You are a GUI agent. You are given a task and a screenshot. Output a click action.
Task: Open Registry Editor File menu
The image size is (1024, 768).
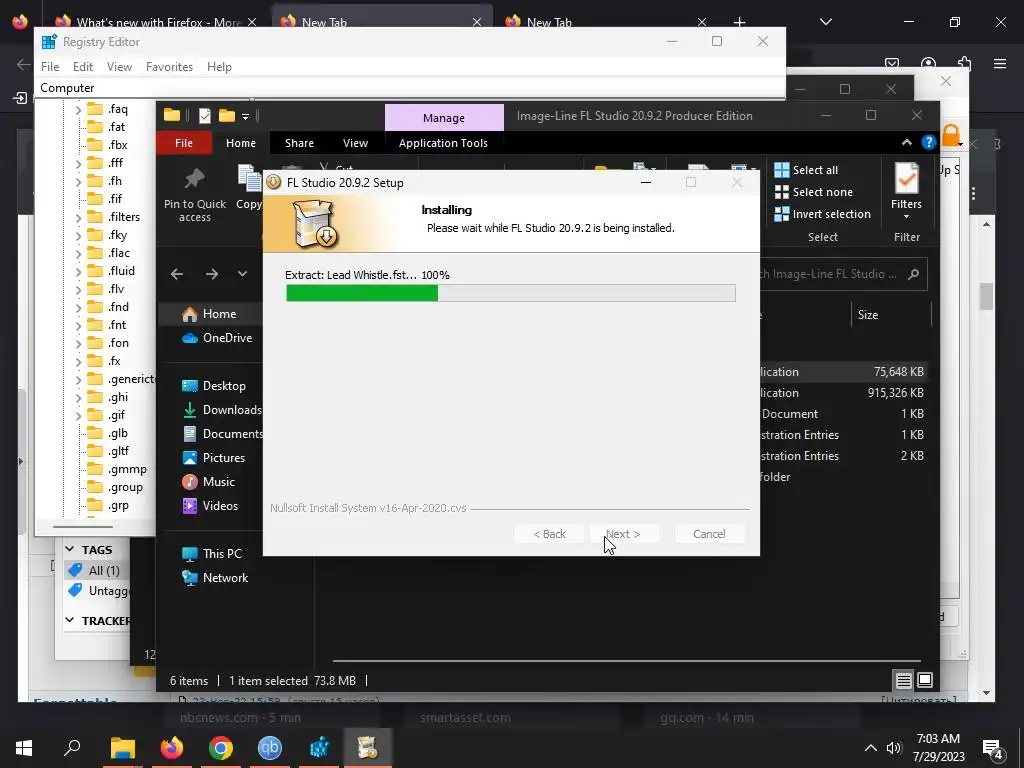(x=50, y=67)
